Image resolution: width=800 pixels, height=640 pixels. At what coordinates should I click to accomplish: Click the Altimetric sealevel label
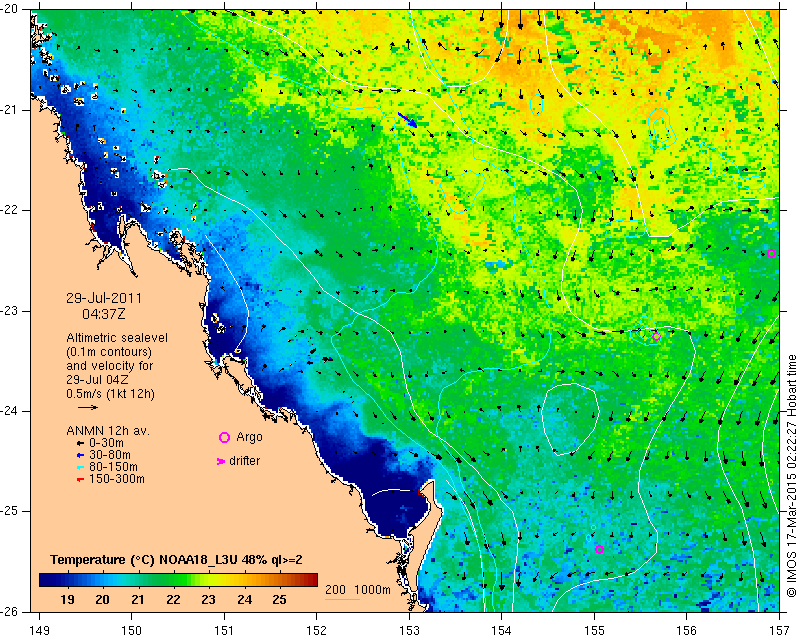tap(117, 338)
